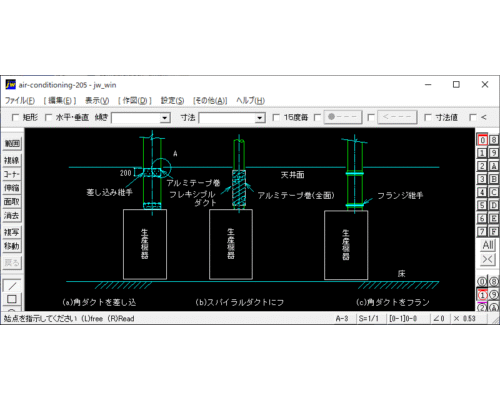
Task: Select square layer button A
Action: click(x=494, y=166)
